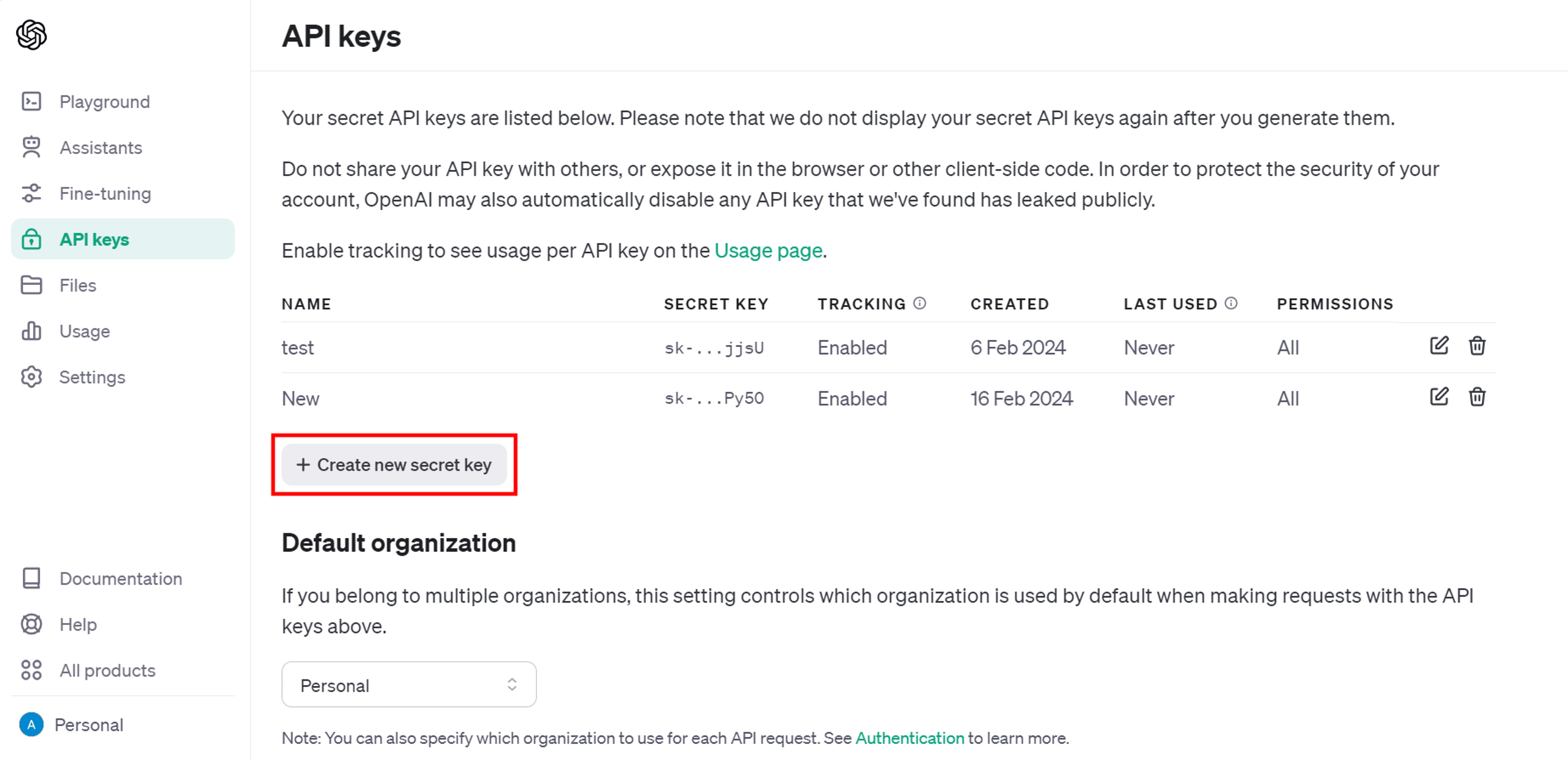Create new secret key
Image resolution: width=1568 pixels, height=760 pixels.
tap(394, 465)
